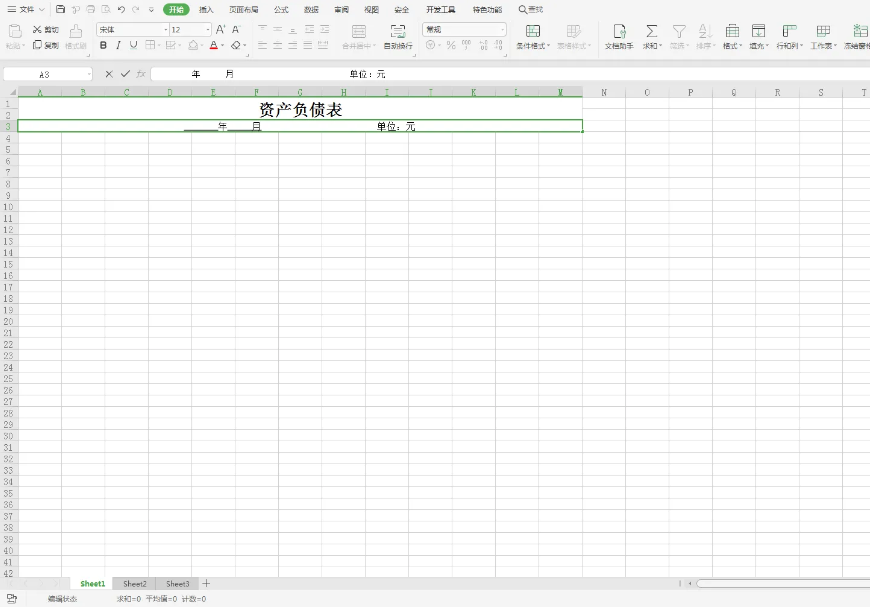Add a new sheet with plus button
Image resolution: width=870 pixels, height=607 pixels.
point(207,583)
